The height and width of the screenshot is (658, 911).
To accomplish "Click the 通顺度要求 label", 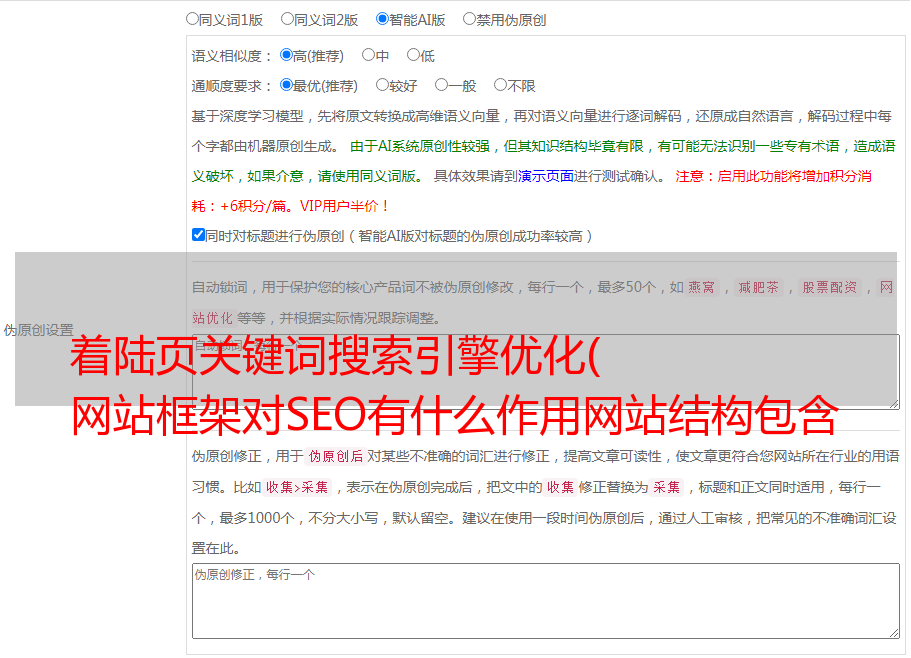I will click(x=232, y=86).
